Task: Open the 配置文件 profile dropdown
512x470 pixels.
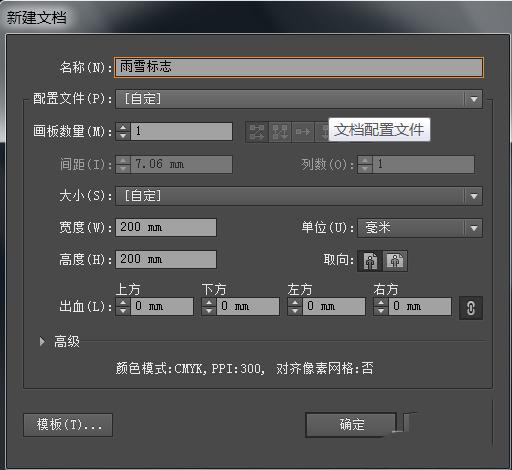Action: [x=299, y=99]
